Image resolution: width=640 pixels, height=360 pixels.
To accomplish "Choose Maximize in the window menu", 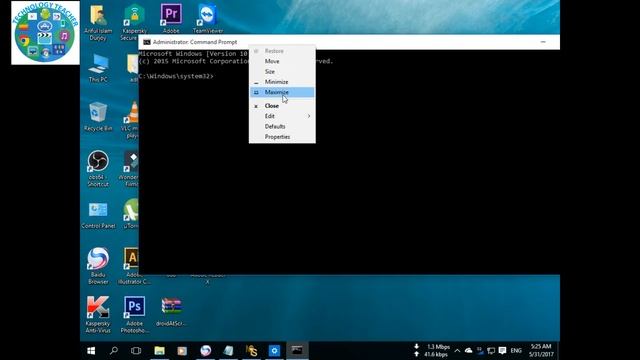I will click(282, 92).
